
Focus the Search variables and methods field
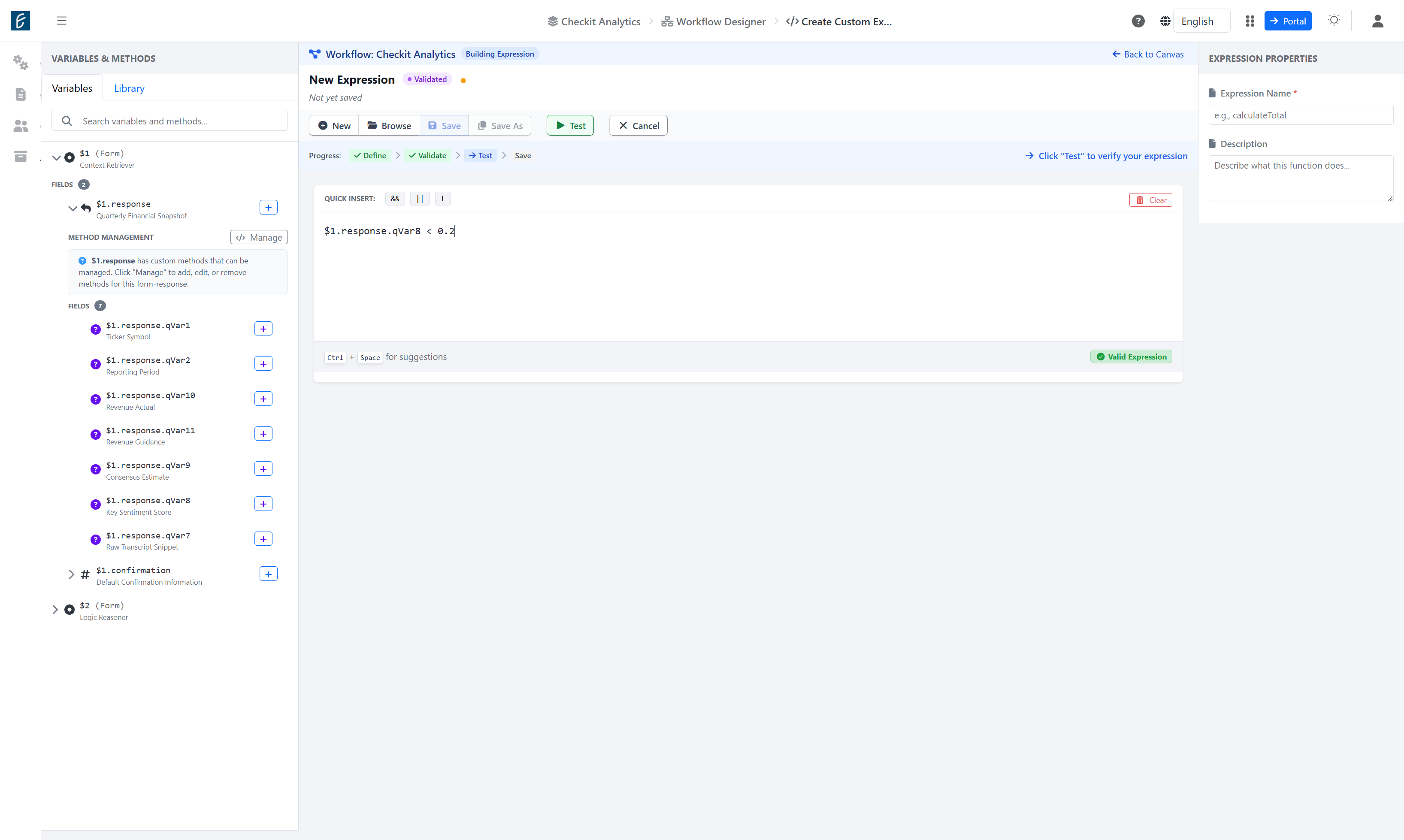click(x=170, y=121)
